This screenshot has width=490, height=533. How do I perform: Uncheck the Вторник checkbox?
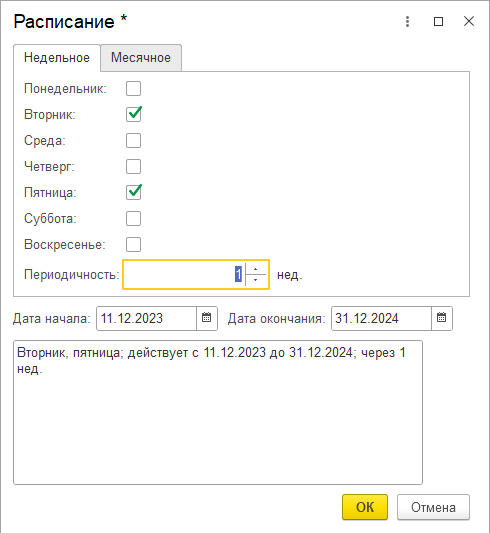pyautogui.click(x=133, y=114)
